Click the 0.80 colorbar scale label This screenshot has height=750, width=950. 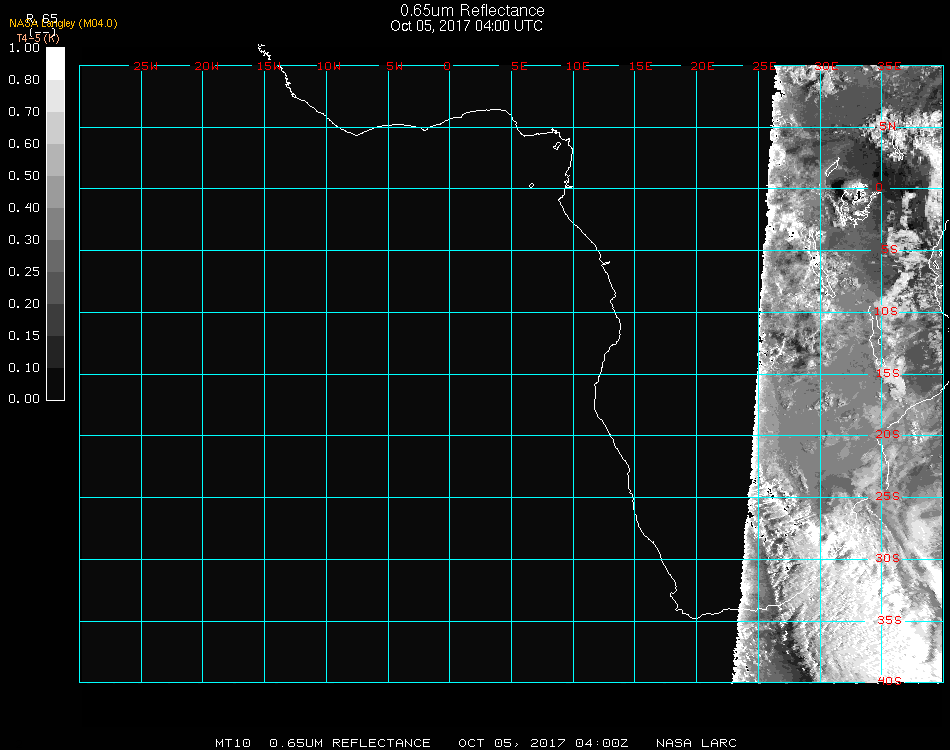click(x=24, y=80)
